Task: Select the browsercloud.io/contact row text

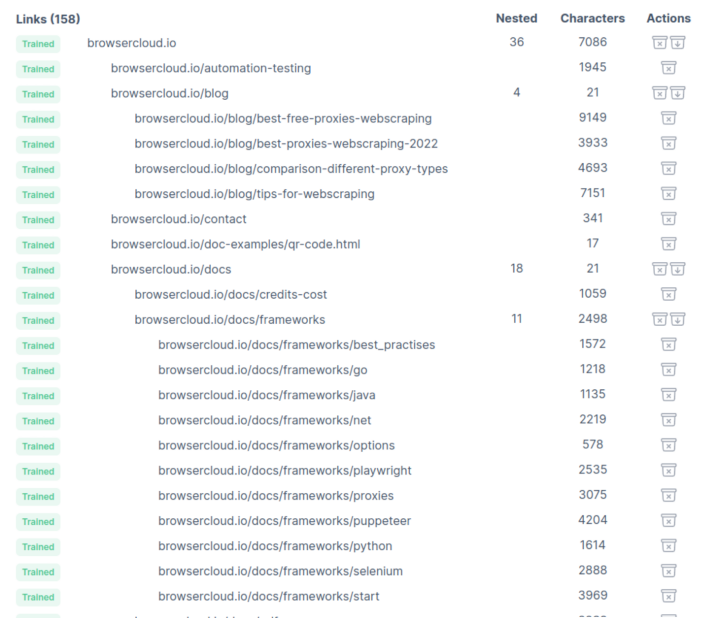Action: (x=179, y=219)
